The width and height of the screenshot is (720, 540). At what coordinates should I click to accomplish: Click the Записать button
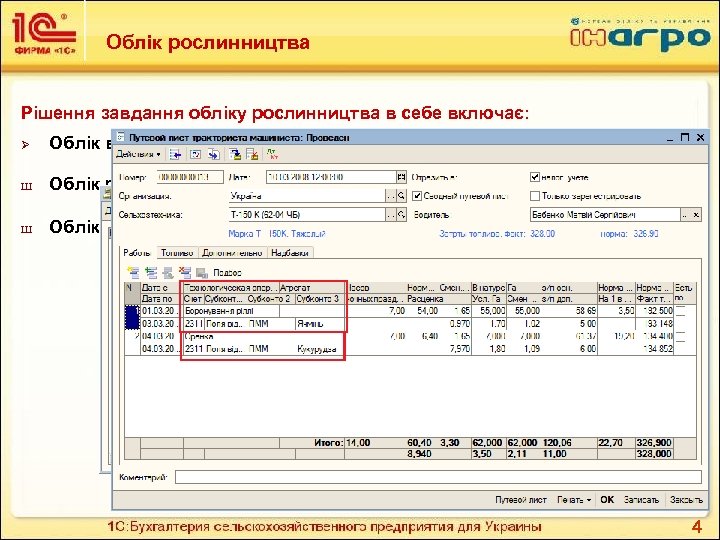pyautogui.click(x=641, y=500)
